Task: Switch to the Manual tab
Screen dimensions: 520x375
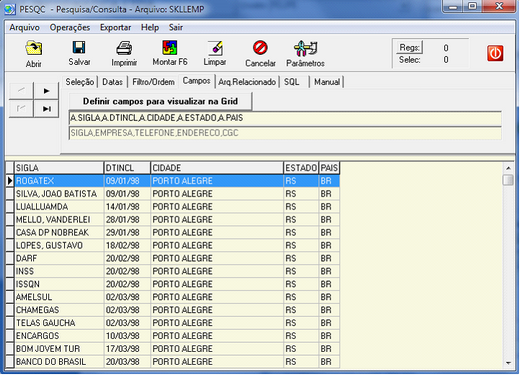Action: point(327,82)
